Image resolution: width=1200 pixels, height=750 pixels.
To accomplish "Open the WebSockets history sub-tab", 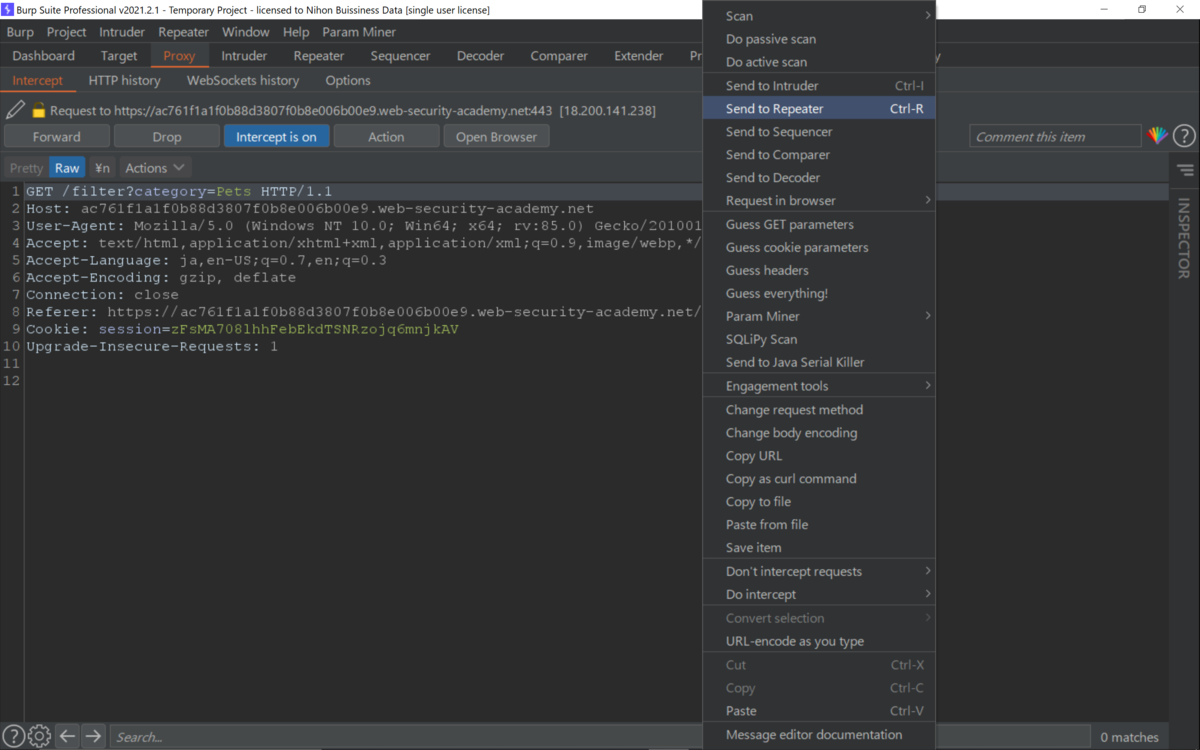I will (x=243, y=80).
